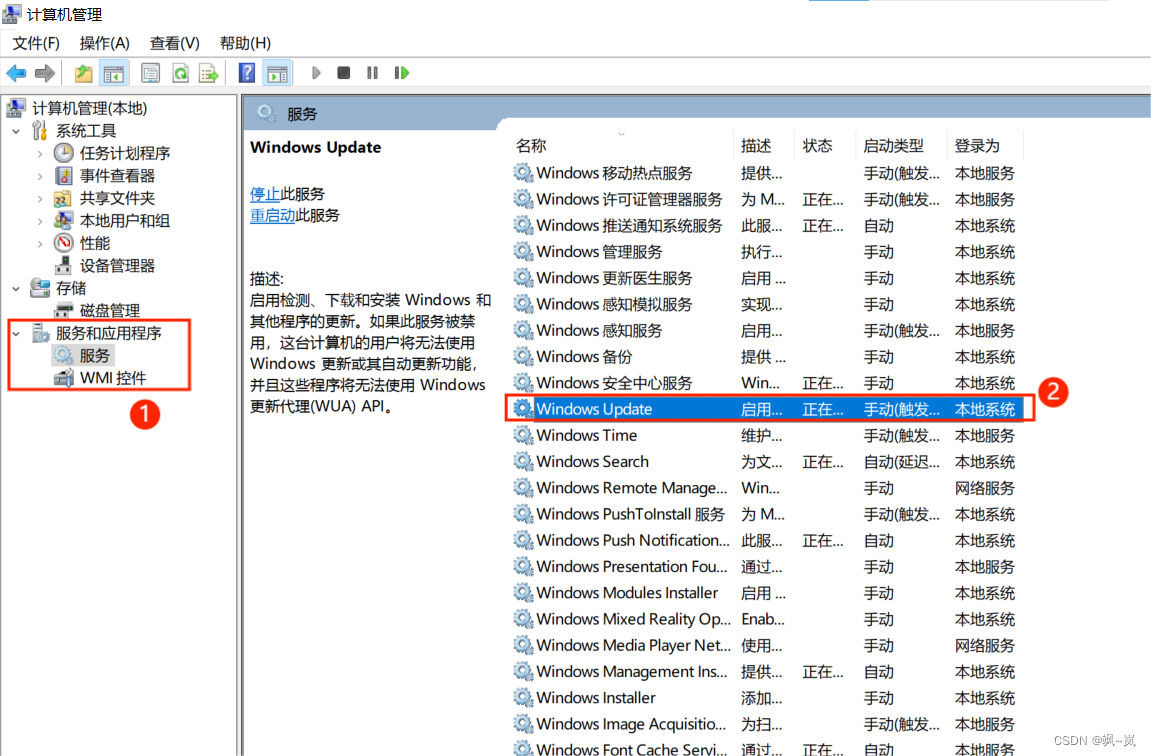
Task: Collapse the 系统工具 tree node
Action: [17, 131]
